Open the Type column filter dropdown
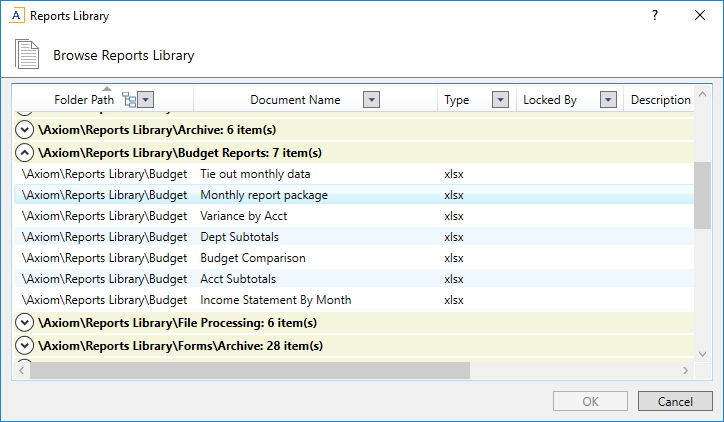This screenshot has width=724, height=422. pyautogui.click(x=500, y=99)
